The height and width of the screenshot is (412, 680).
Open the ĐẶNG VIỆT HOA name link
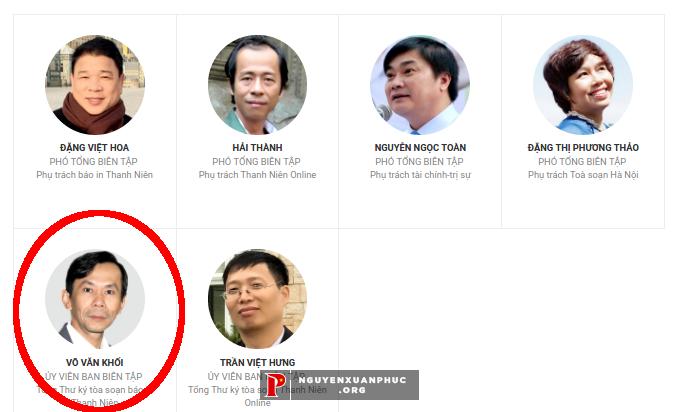coord(95,147)
